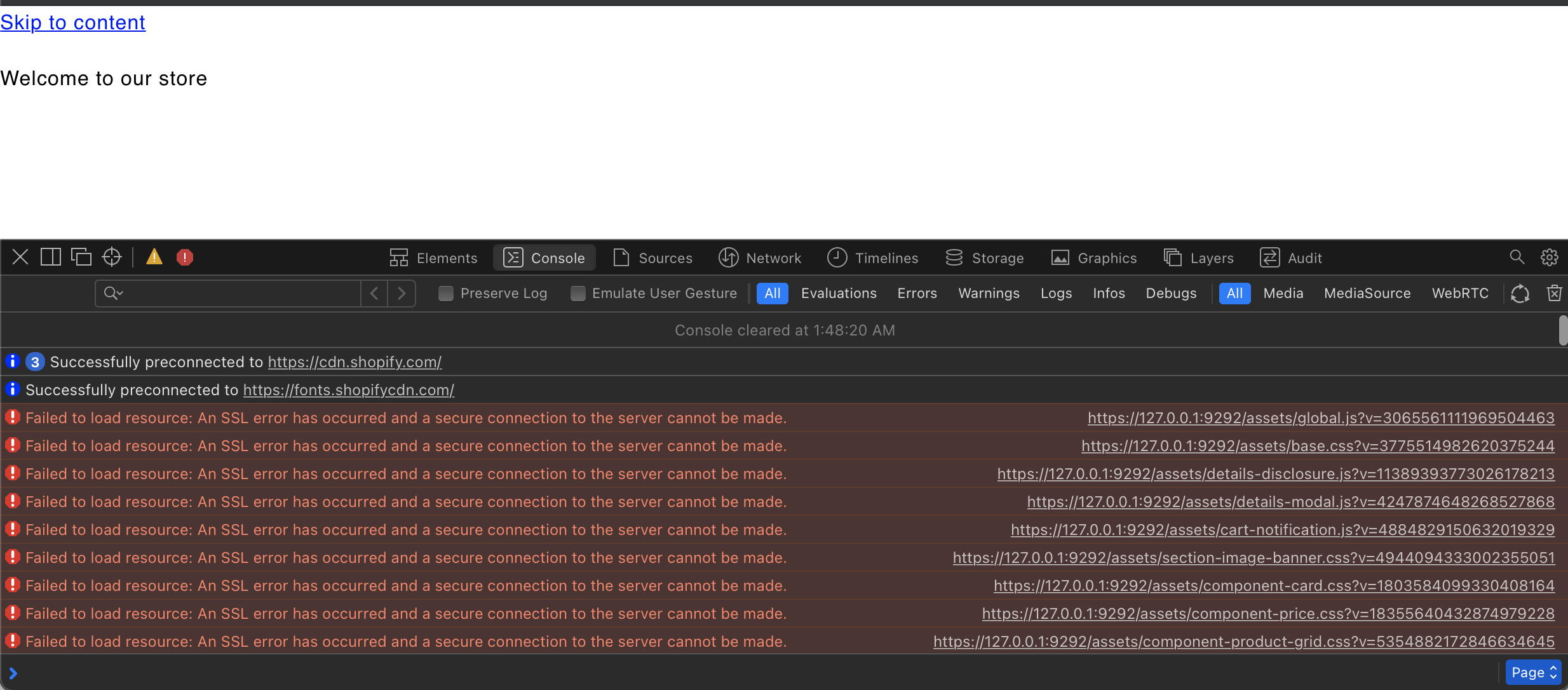The image size is (1568, 690).
Task: Open the cdn.shopify.com preconnect link
Action: 354,362
